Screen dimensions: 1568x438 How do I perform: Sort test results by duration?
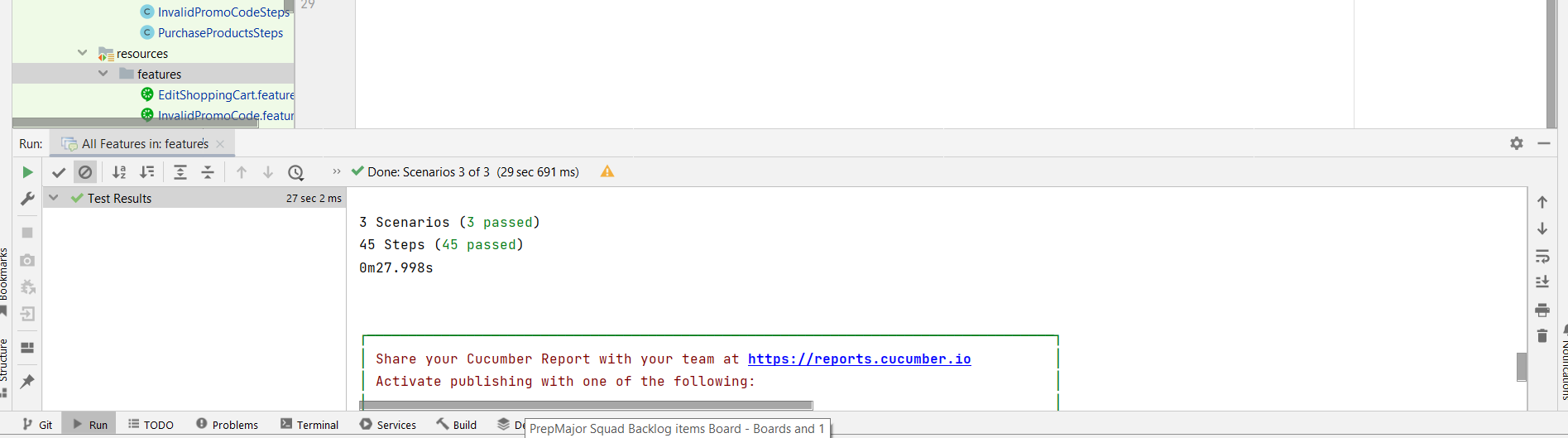coord(147,172)
